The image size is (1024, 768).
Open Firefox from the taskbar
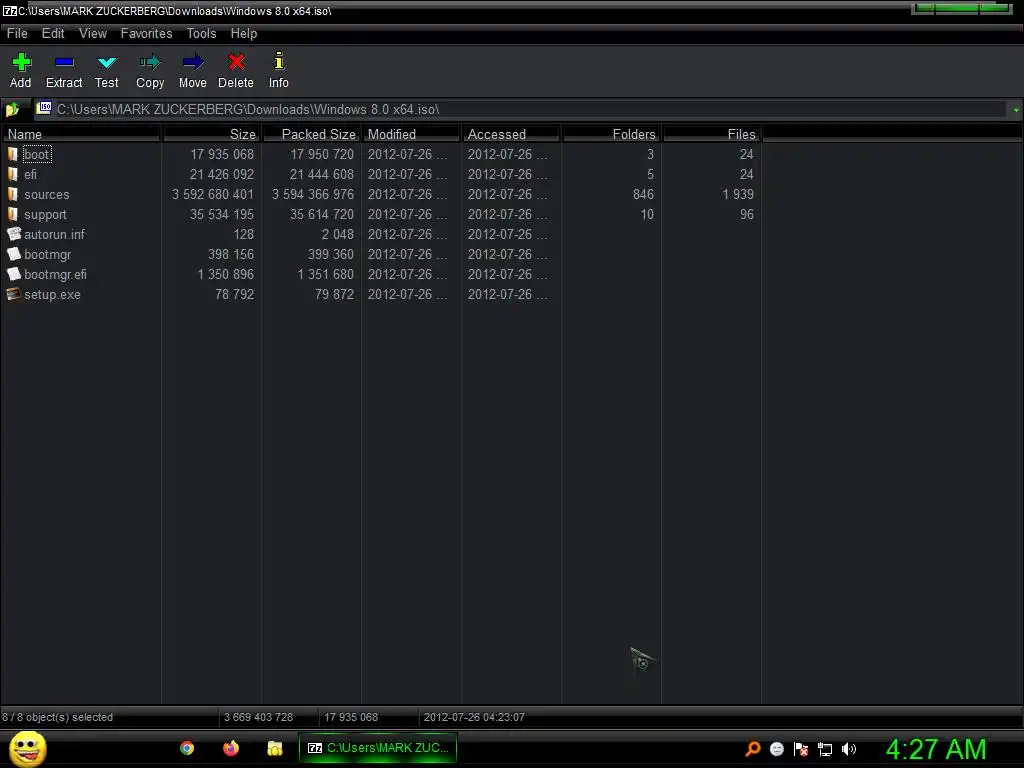click(231, 748)
